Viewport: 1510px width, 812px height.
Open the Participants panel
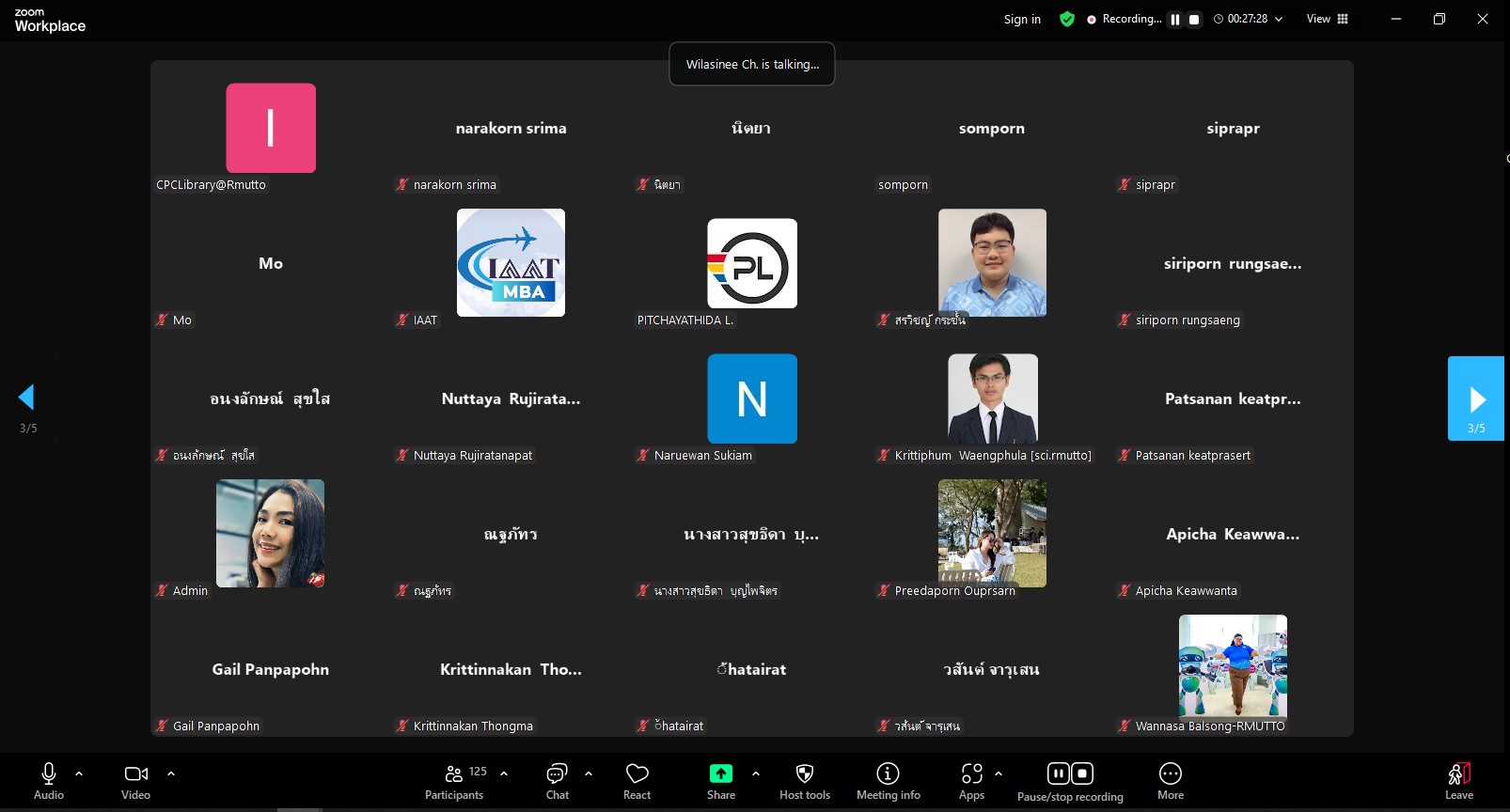[454, 781]
